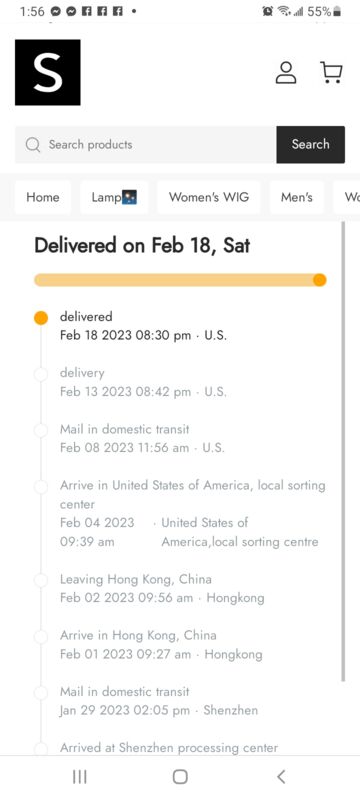Screen dimensions: 360x800
Task: Open the Women's WIG category tab
Action: pos(209,197)
